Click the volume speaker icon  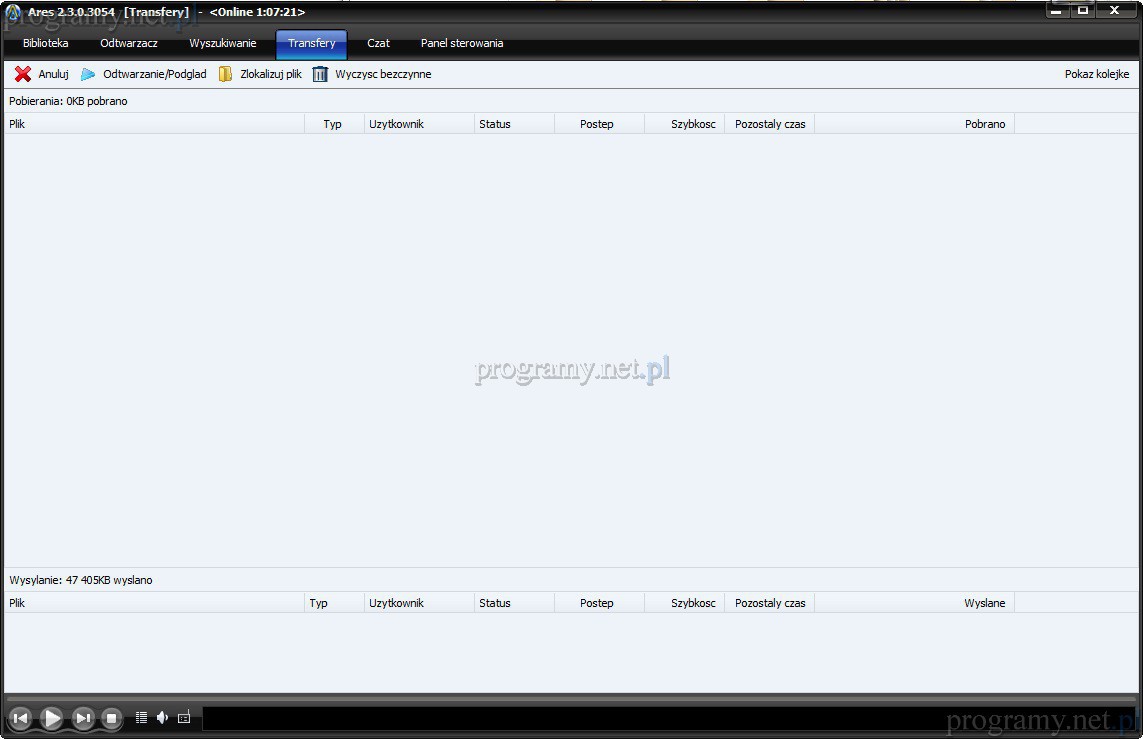pyautogui.click(x=162, y=718)
